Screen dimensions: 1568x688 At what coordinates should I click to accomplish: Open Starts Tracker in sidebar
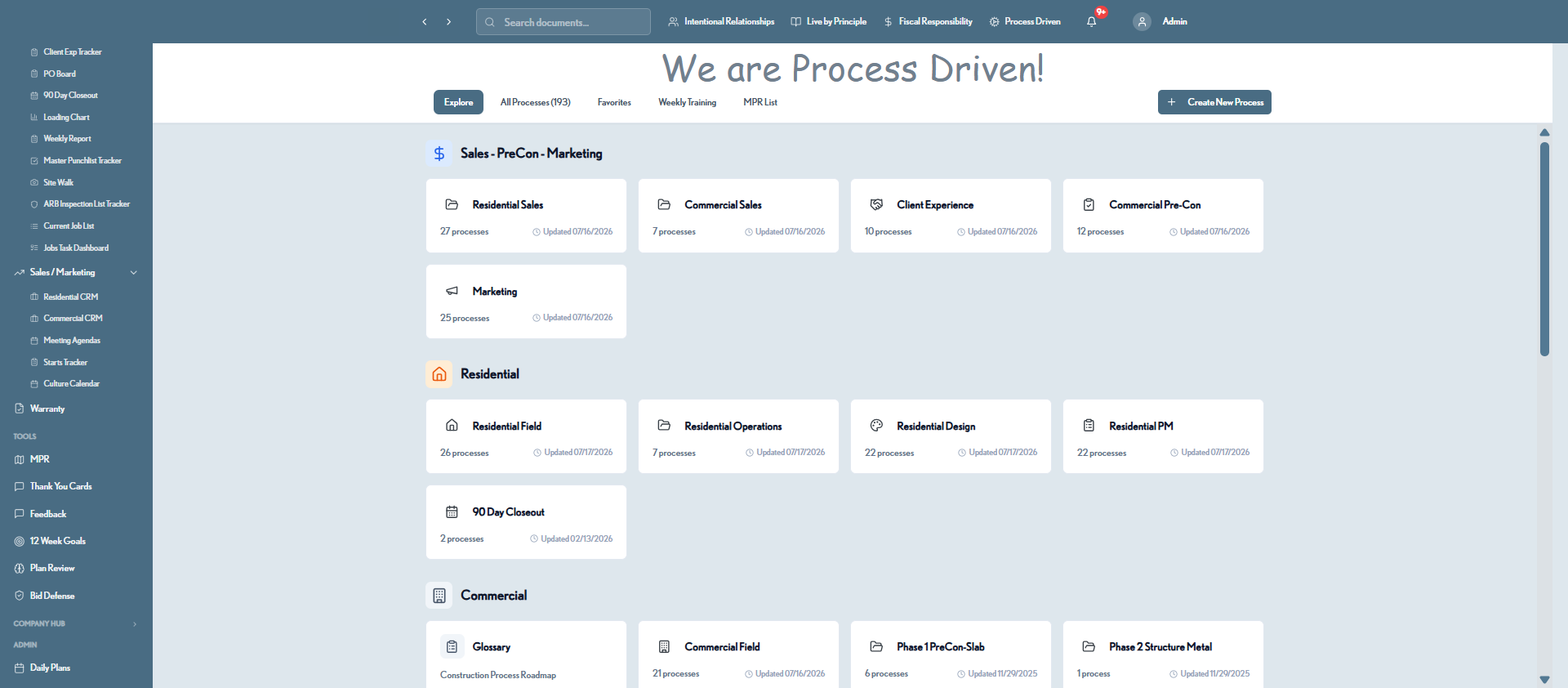(65, 362)
